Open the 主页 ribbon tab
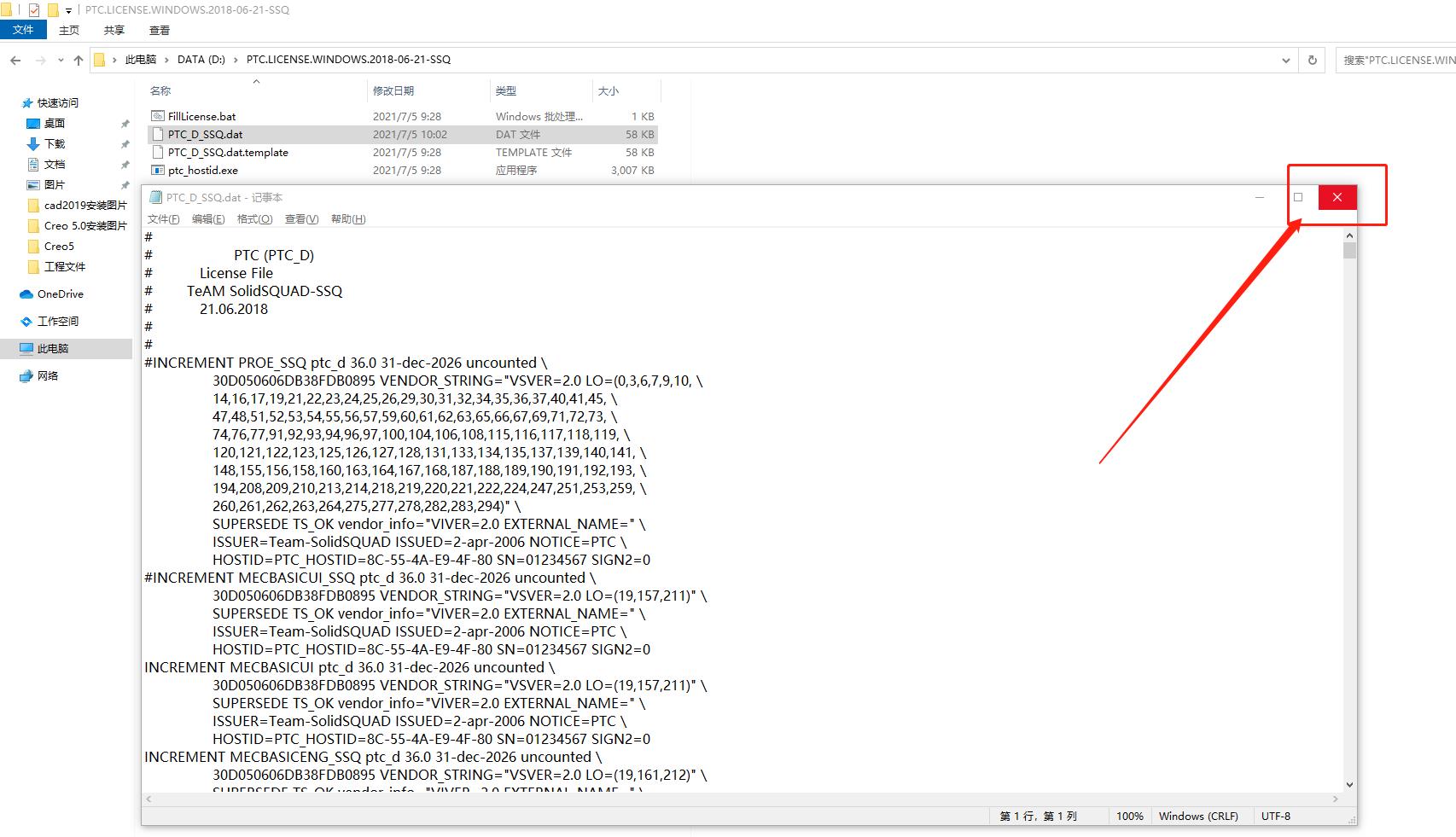This screenshot has height=837, width=1456. click(x=69, y=30)
